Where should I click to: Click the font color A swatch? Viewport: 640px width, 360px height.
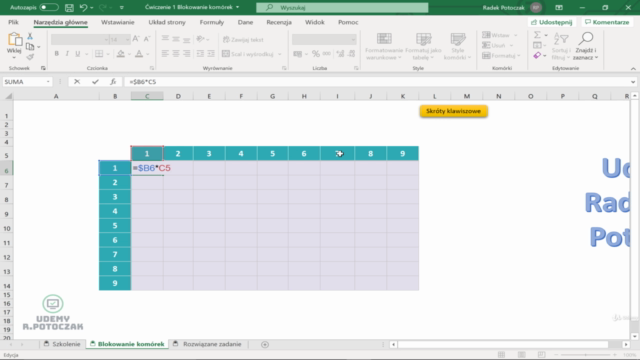[139, 54]
